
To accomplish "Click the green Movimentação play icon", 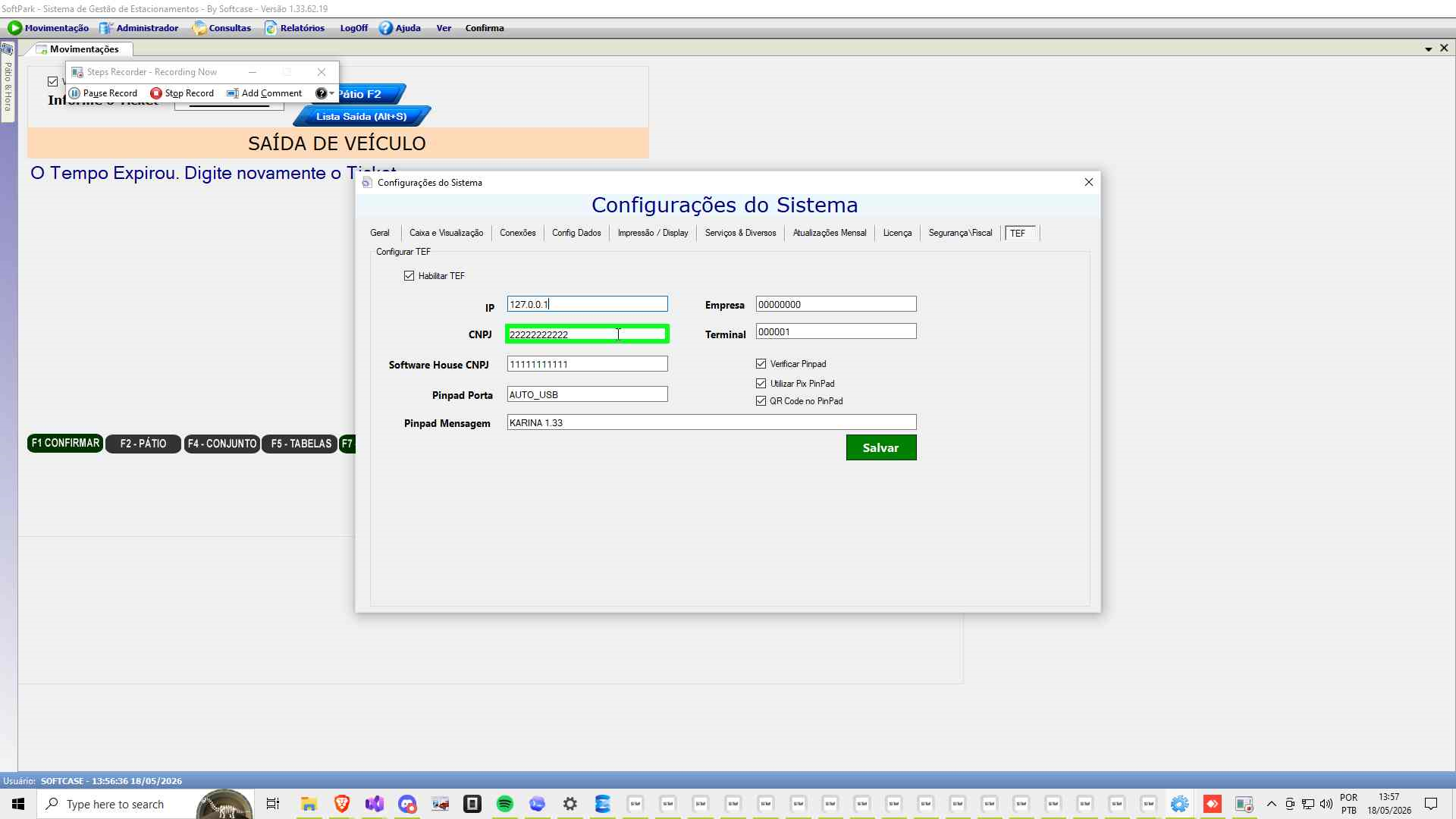I will click(x=15, y=28).
